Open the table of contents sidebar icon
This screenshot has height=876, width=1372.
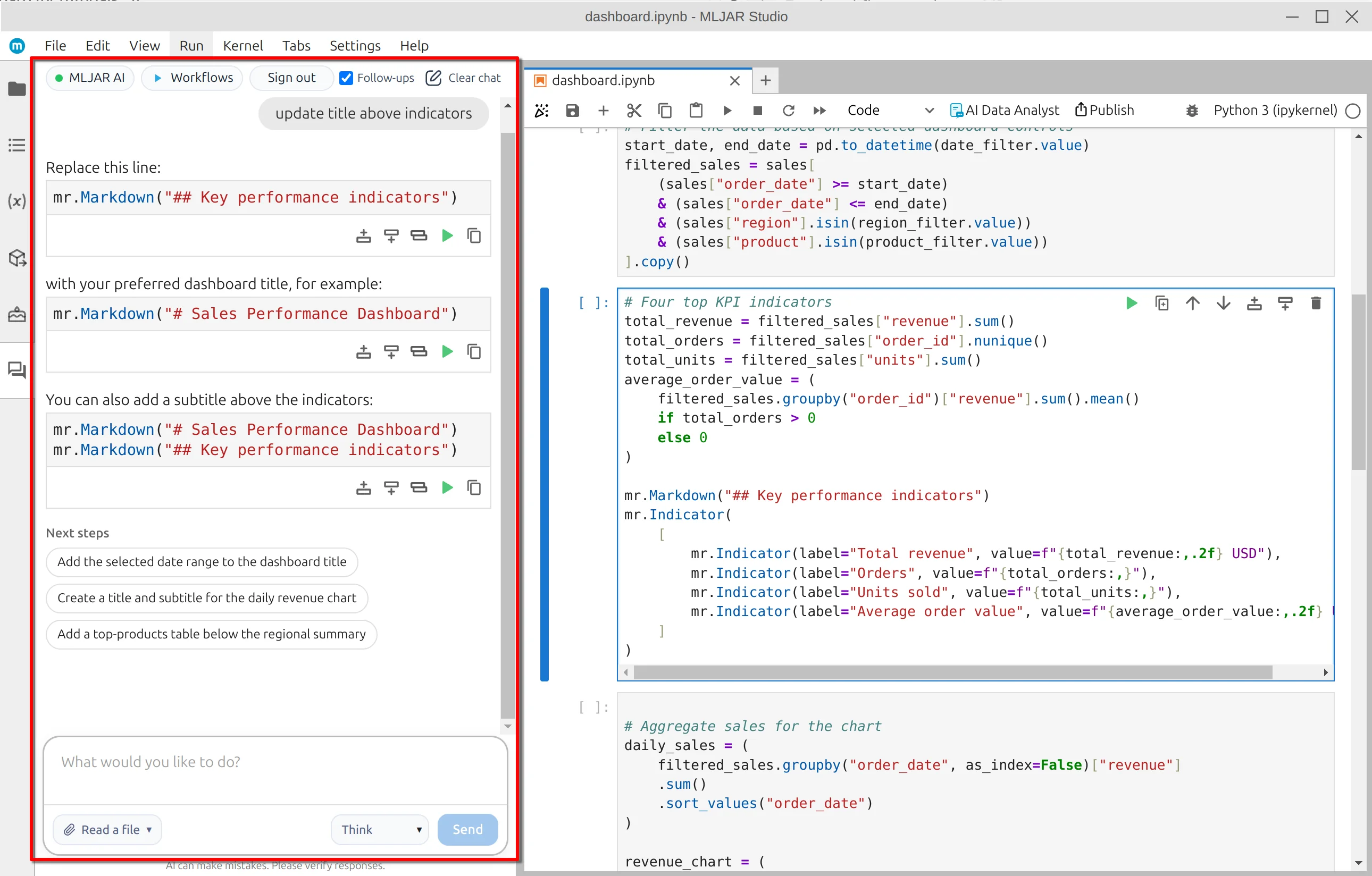click(x=16, y=145)
